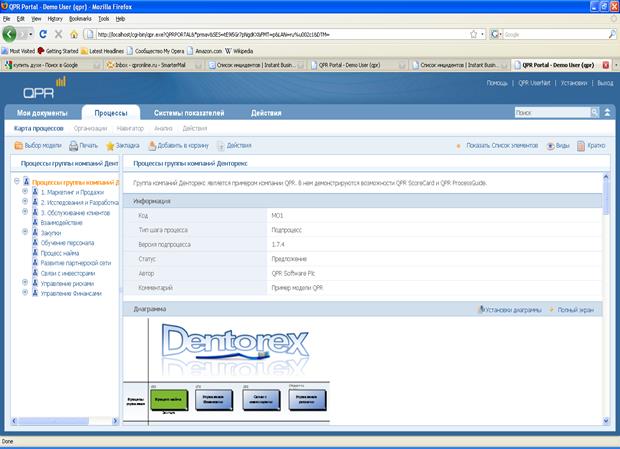The image size is (620, 449).
Task: Open the Навигатор sub-tab
Action: coord(130,128)
